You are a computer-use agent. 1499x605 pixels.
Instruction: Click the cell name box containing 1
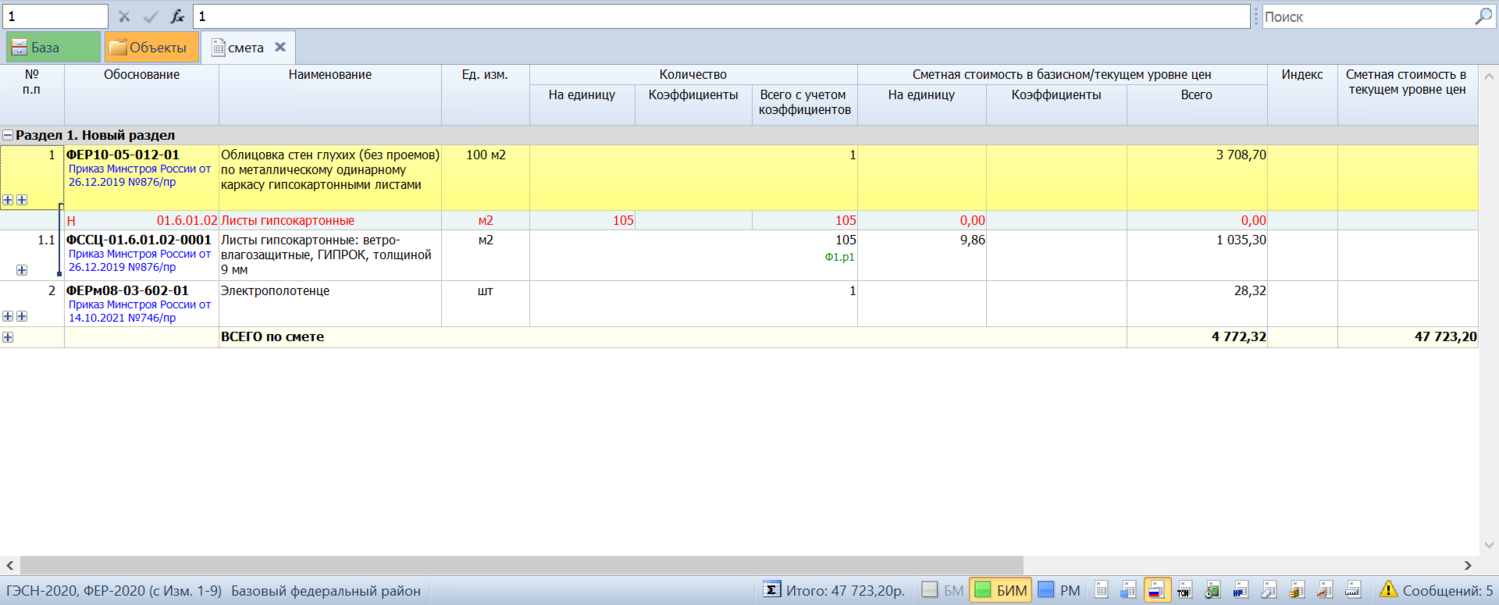54,17
